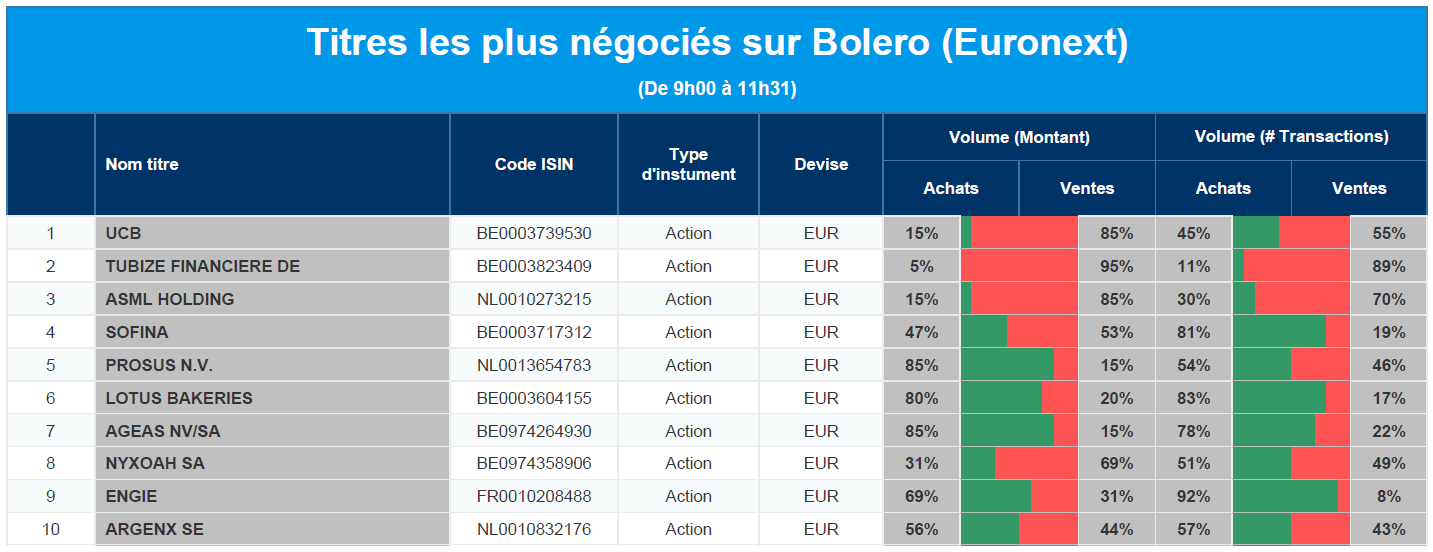Viewport: 1433px width, 552px height.
Task: Click the red sell bar for TUBIZE amount
Action: pyautogui.click(x=1020, y=266)
